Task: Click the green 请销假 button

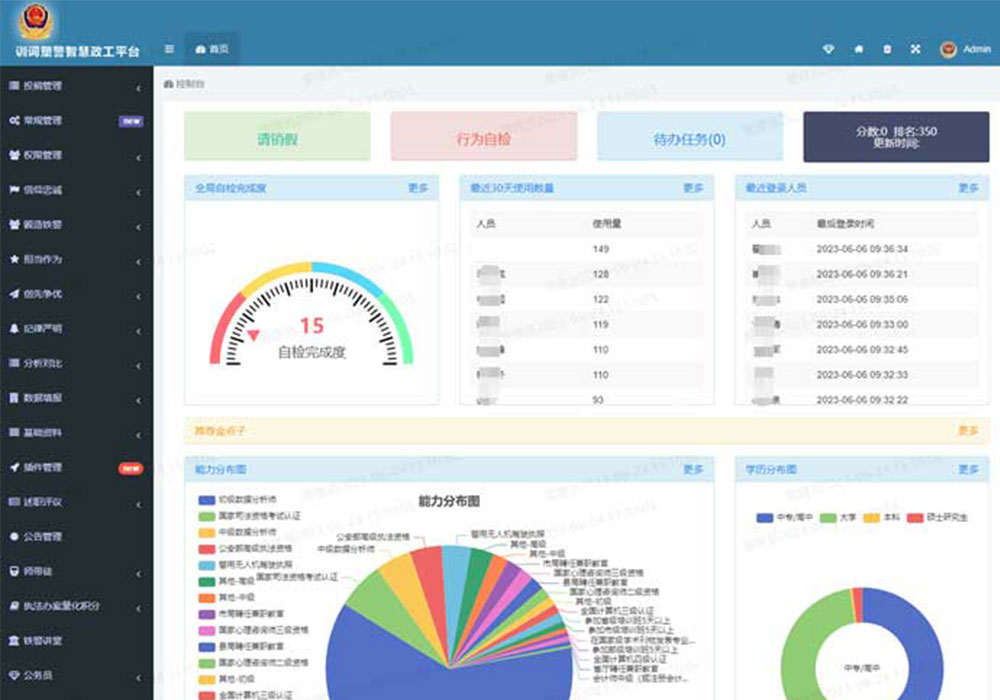Action: 277,136
